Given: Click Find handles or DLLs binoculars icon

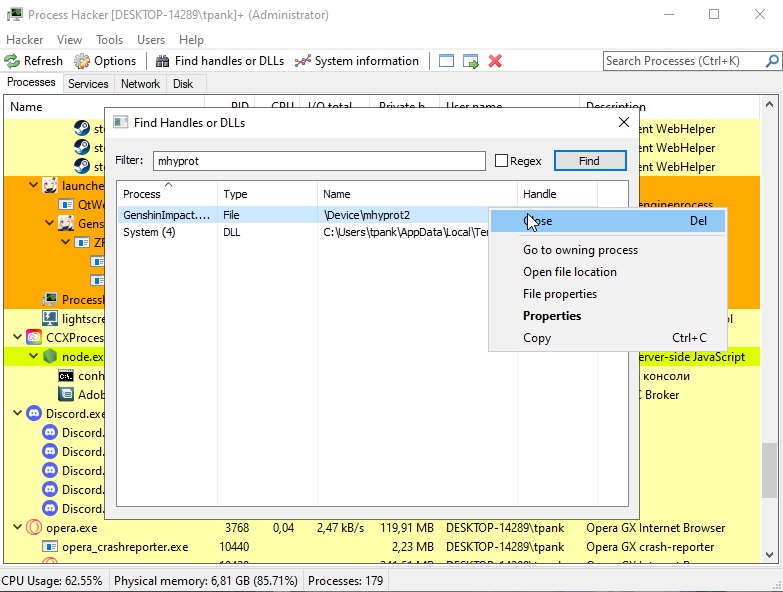Looking at the screenshot, I should [x=162, y=61].
